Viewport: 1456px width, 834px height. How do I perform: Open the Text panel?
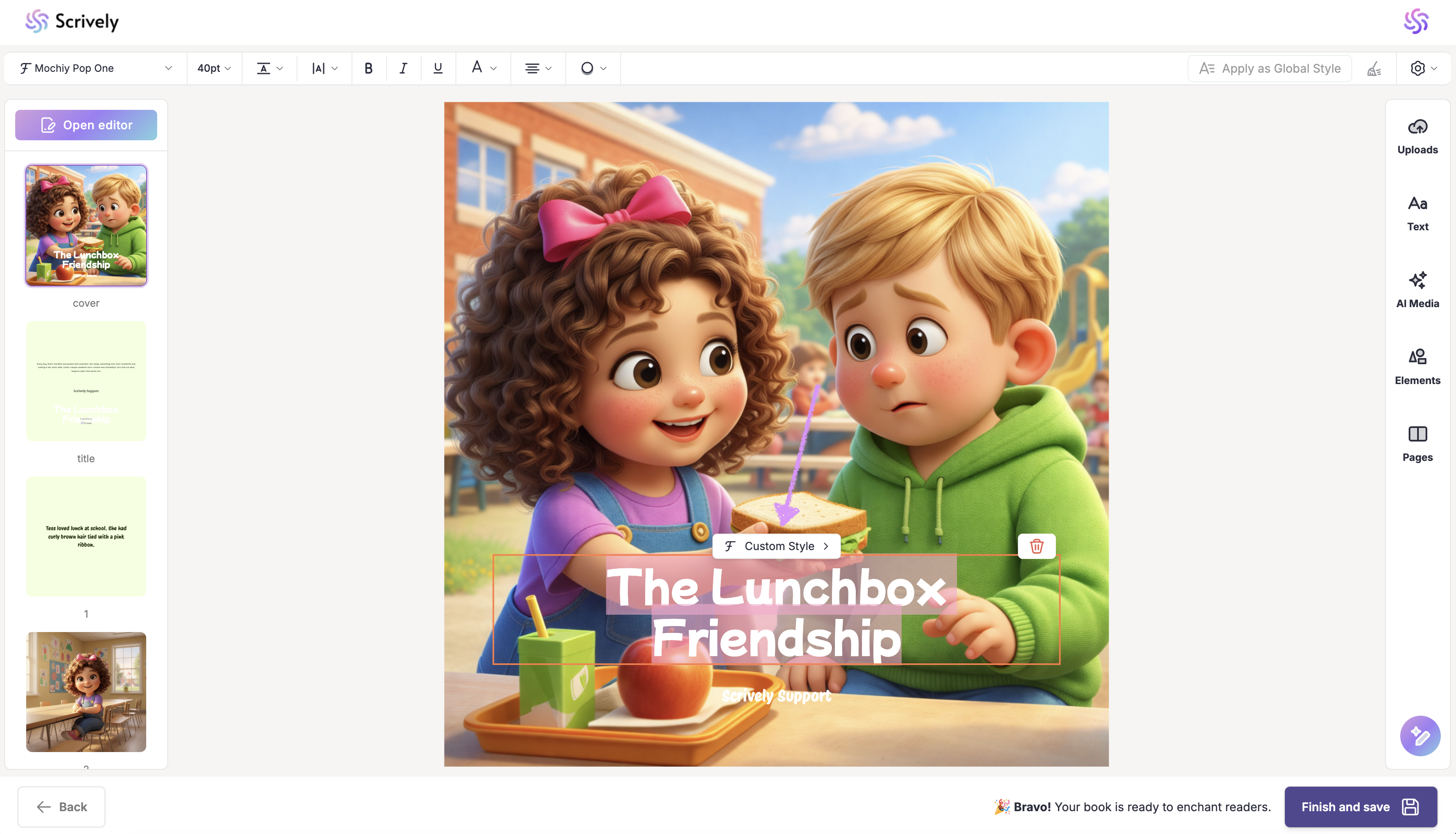(x=1417, y=213)
